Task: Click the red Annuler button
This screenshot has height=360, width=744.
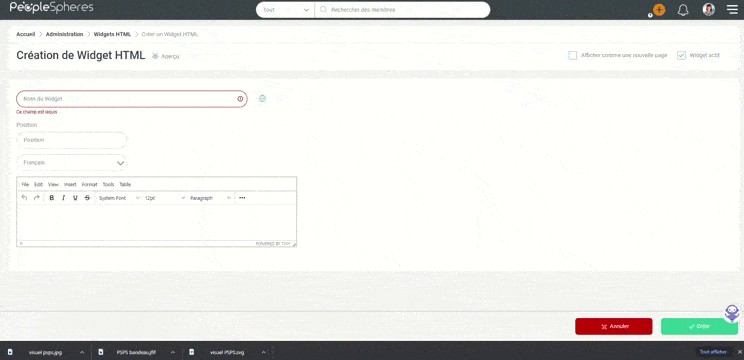Action: click(x=614, y=326)
